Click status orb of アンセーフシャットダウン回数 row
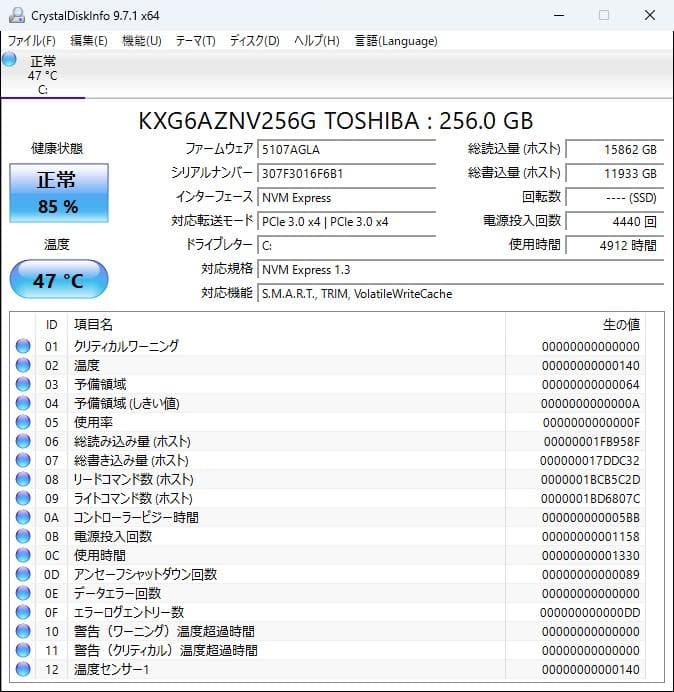Screen dimensions: 674x692 23,574
